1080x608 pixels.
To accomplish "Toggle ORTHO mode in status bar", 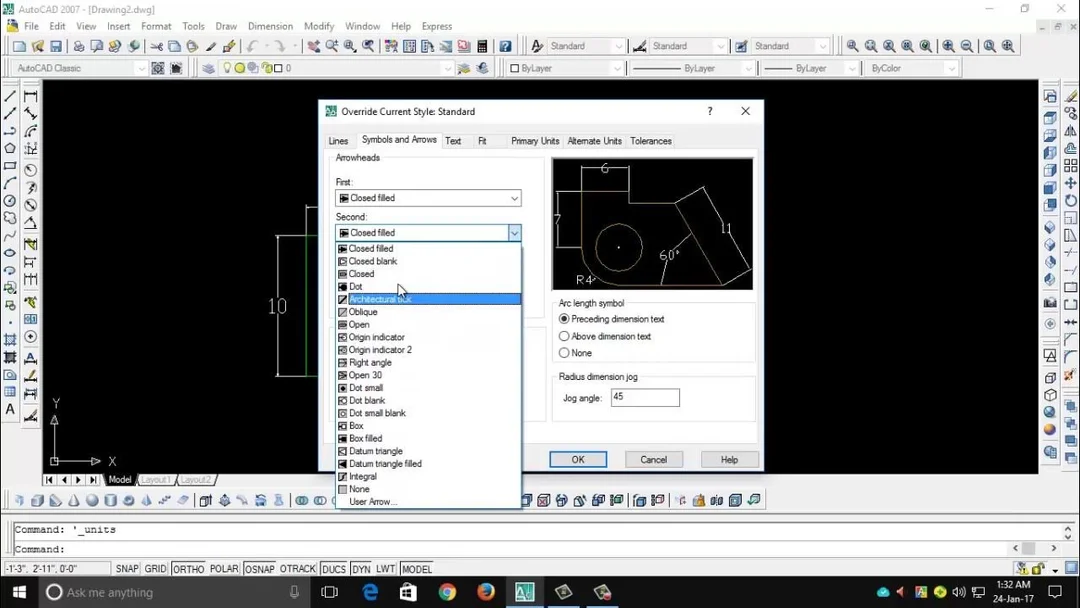I will click(188, 569).
